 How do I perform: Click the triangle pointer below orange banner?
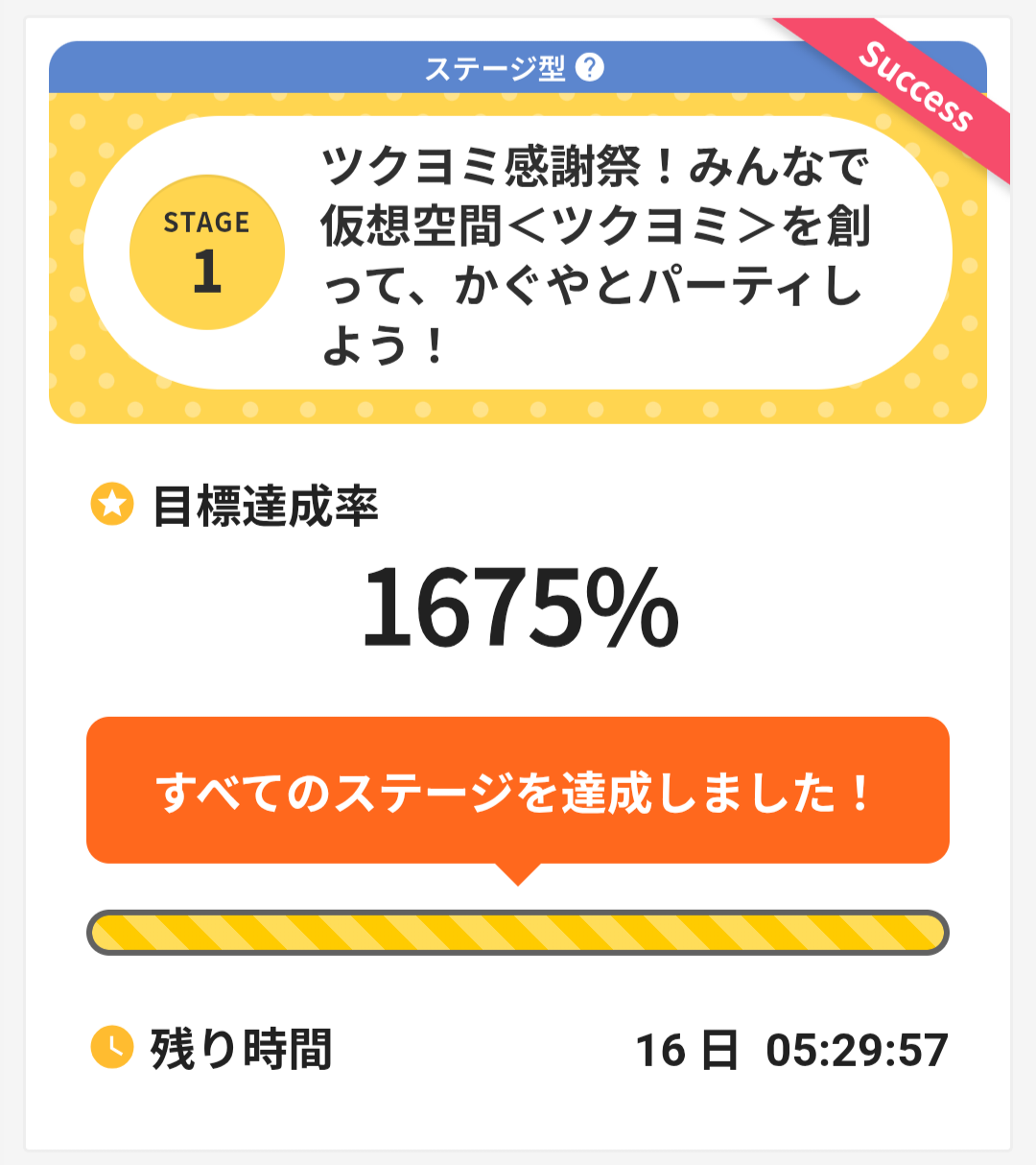(518, 873)
